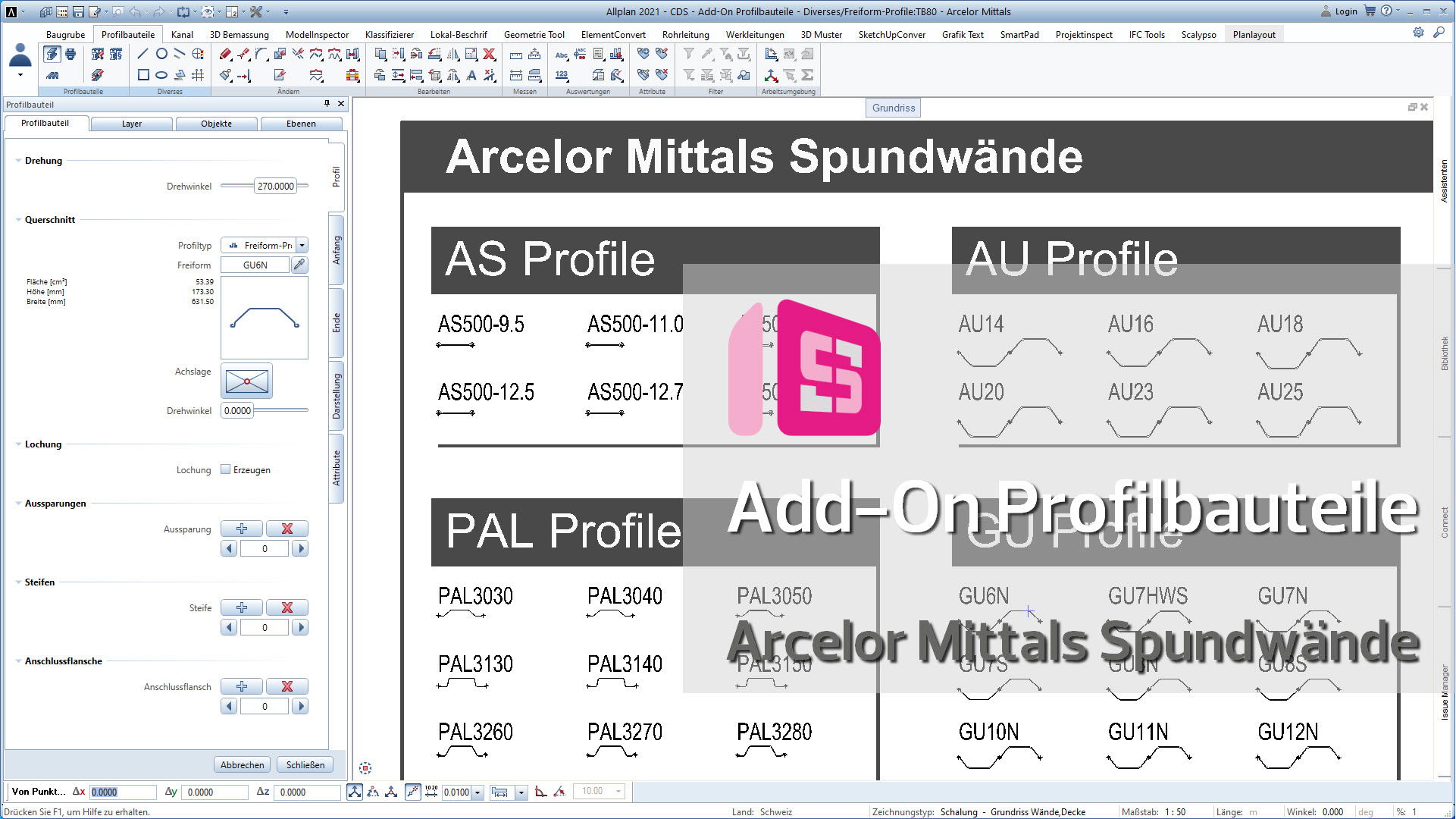This screenshot has width=1456, height=819.
Task: Add a Steife with the plus button
Action: click(241, 607)
